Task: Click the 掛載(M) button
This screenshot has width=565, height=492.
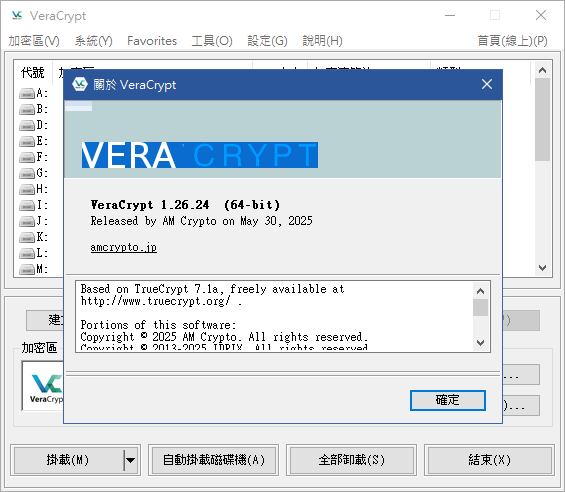Action: (68, 460)
